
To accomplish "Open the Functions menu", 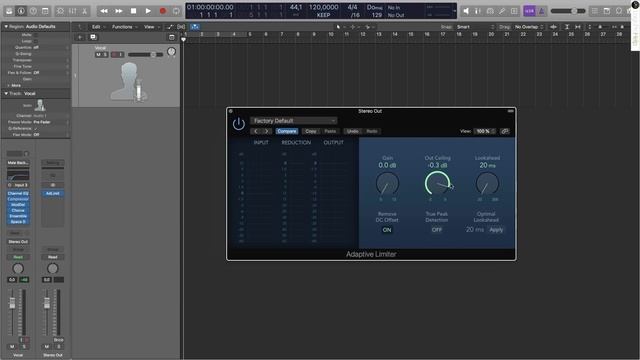I will click(x=124, y=27).
